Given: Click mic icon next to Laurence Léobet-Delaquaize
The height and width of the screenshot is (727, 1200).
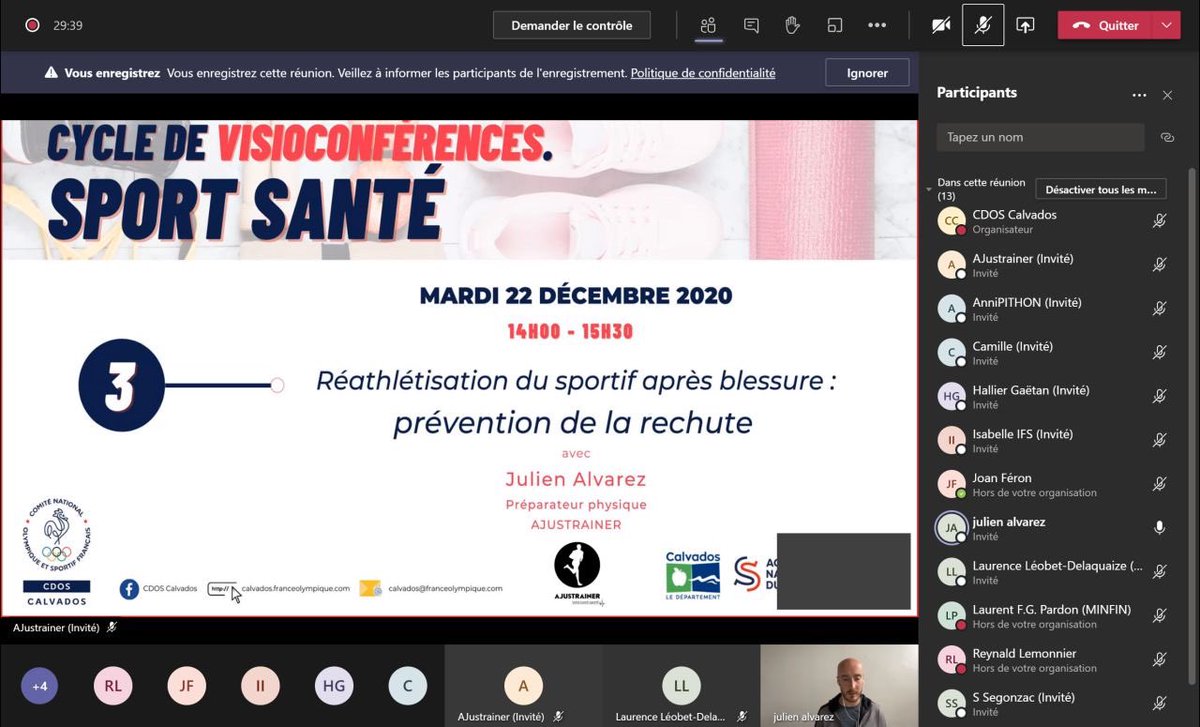Looking at the screenshot, I should click(x=1160, y=573).
